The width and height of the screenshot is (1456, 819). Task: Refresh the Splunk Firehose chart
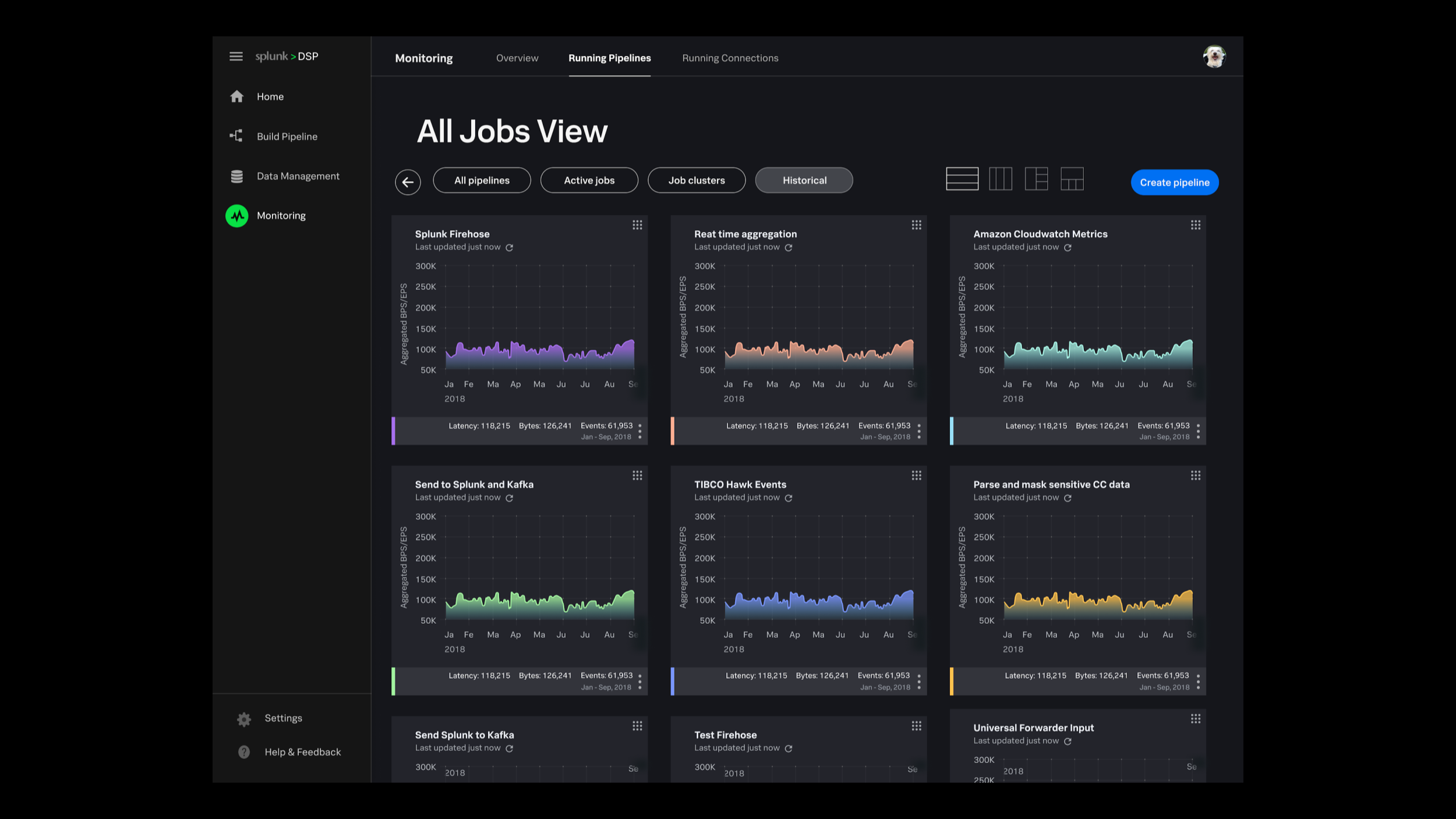click(509, 248)
